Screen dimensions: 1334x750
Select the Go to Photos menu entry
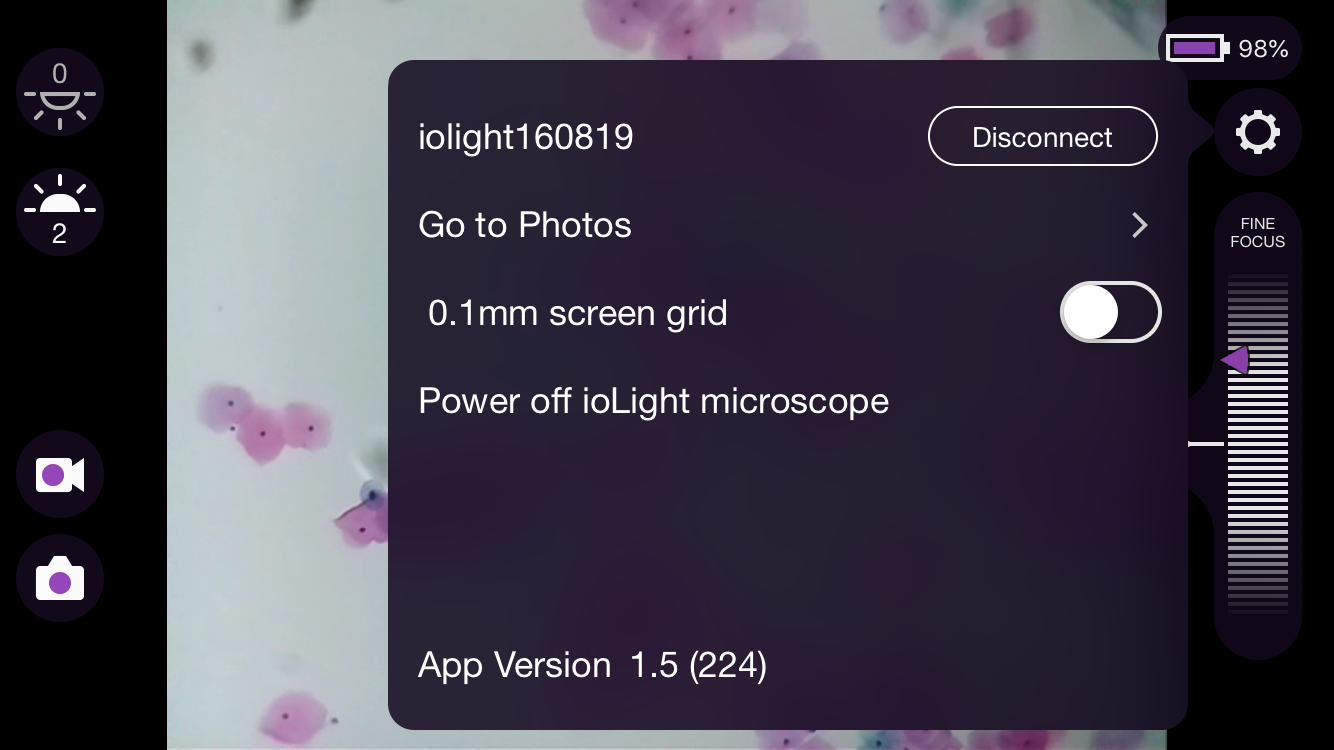tap(525, 225)
